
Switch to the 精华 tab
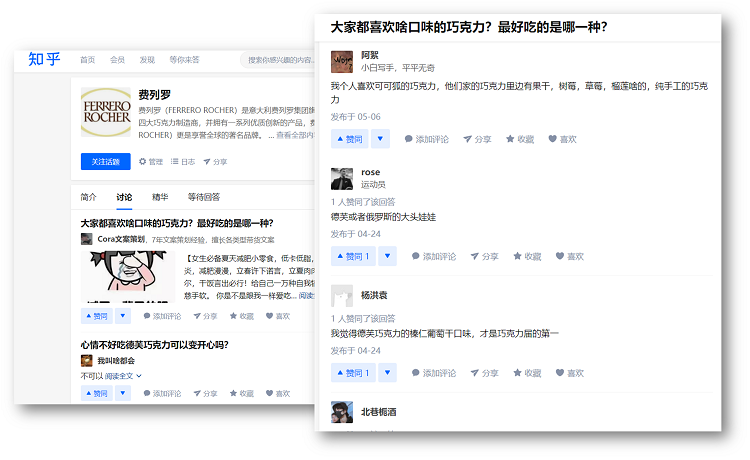pos(160,197)
